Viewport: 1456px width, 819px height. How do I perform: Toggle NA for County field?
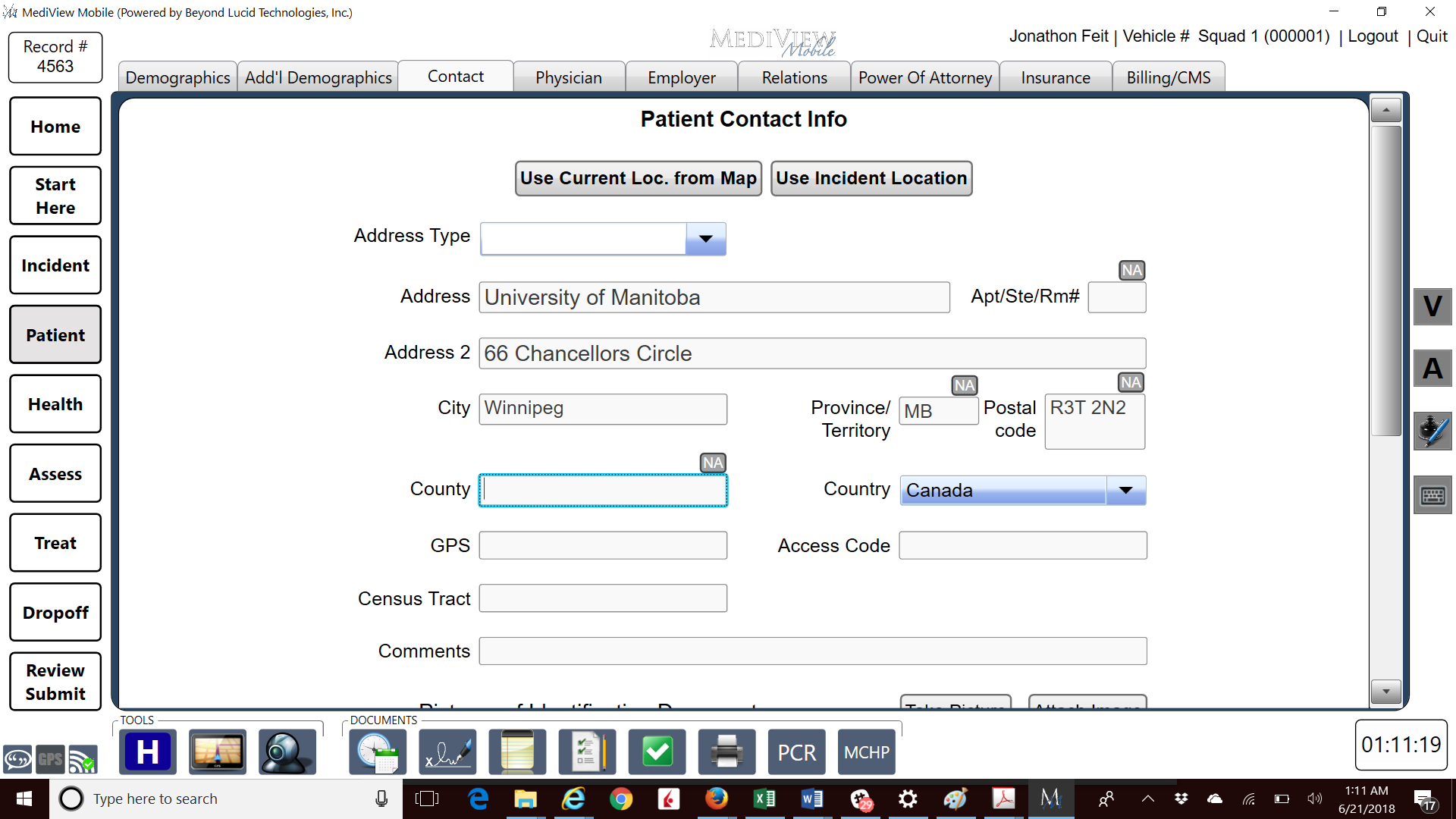(712, 463)
